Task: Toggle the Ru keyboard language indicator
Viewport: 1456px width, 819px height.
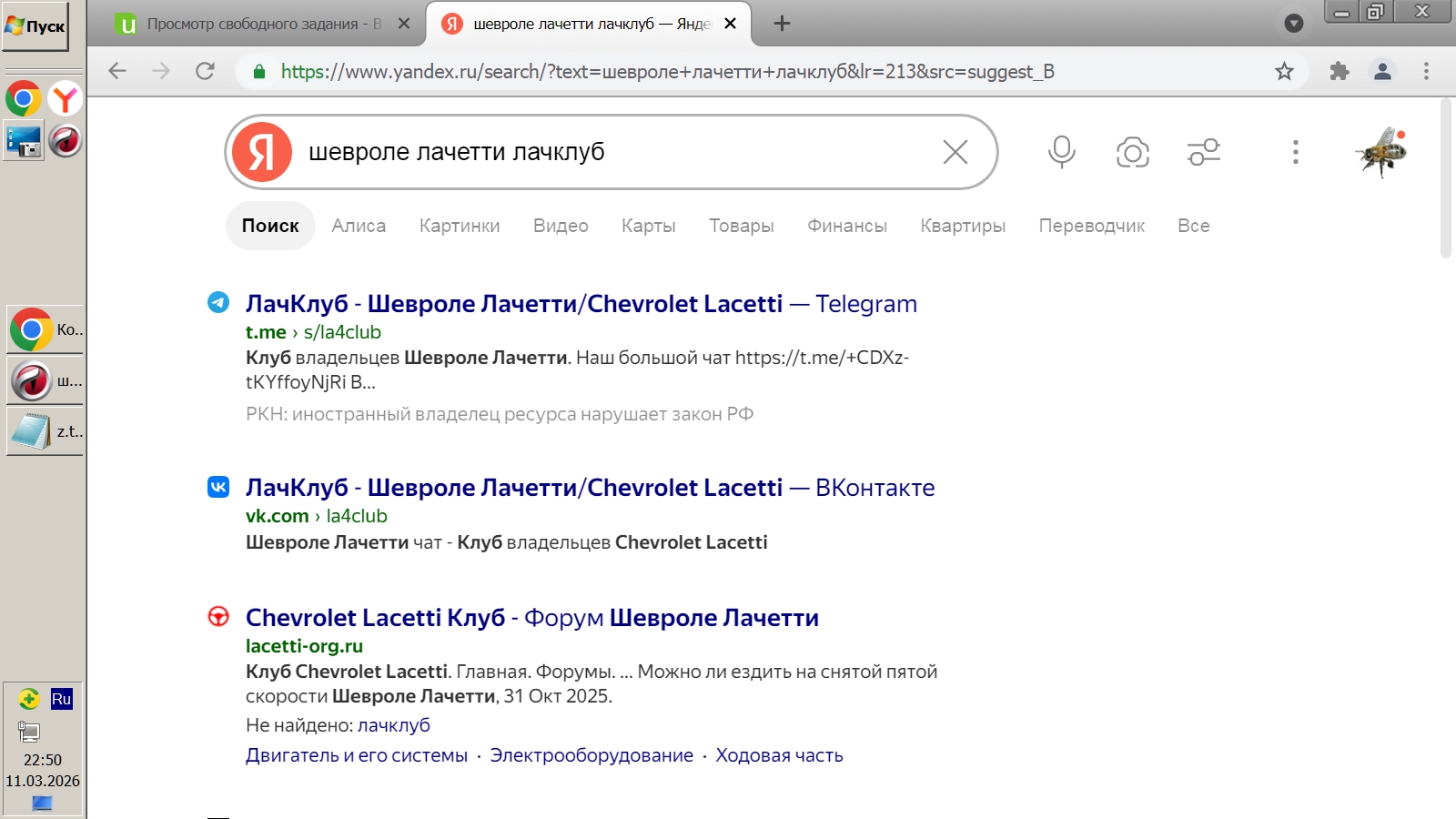Action: click(61, 699)
